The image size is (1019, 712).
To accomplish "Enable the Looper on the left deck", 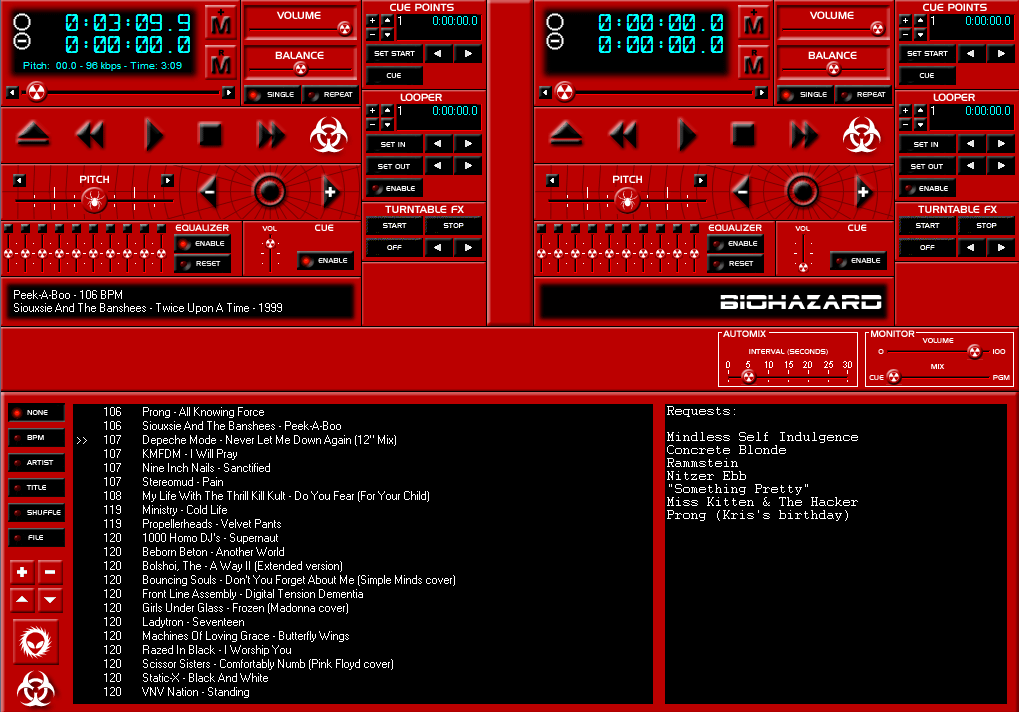I will point(394,188).
